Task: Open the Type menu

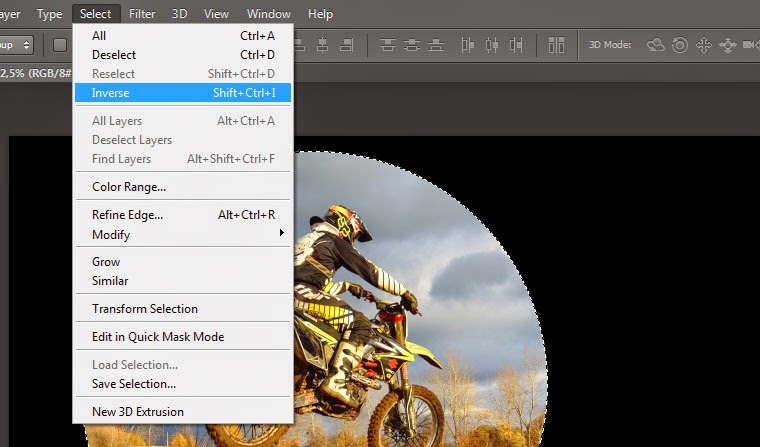Action: pyautogui.click(x=49, y=14)
